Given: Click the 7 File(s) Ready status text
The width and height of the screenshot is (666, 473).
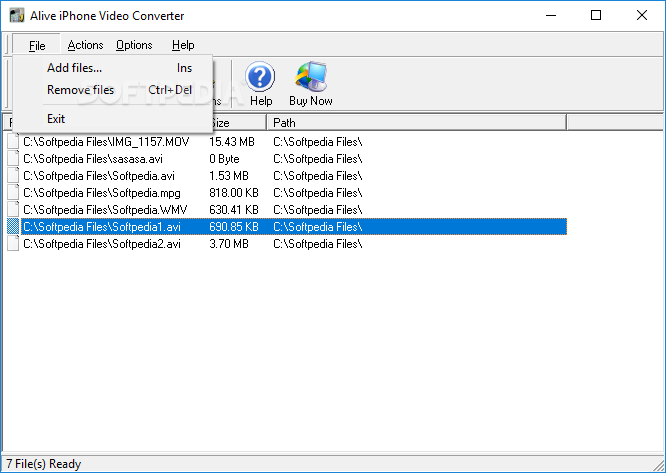Looking at the screenshot, I should tap(43, 464).
